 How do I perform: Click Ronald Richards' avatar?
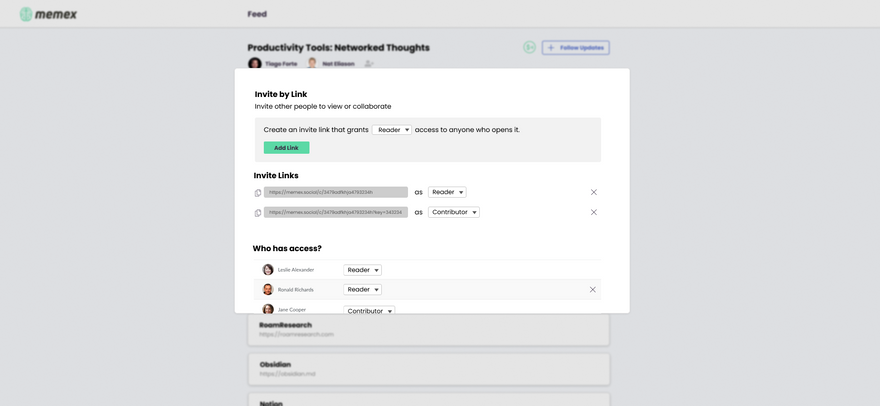point(268,290)
